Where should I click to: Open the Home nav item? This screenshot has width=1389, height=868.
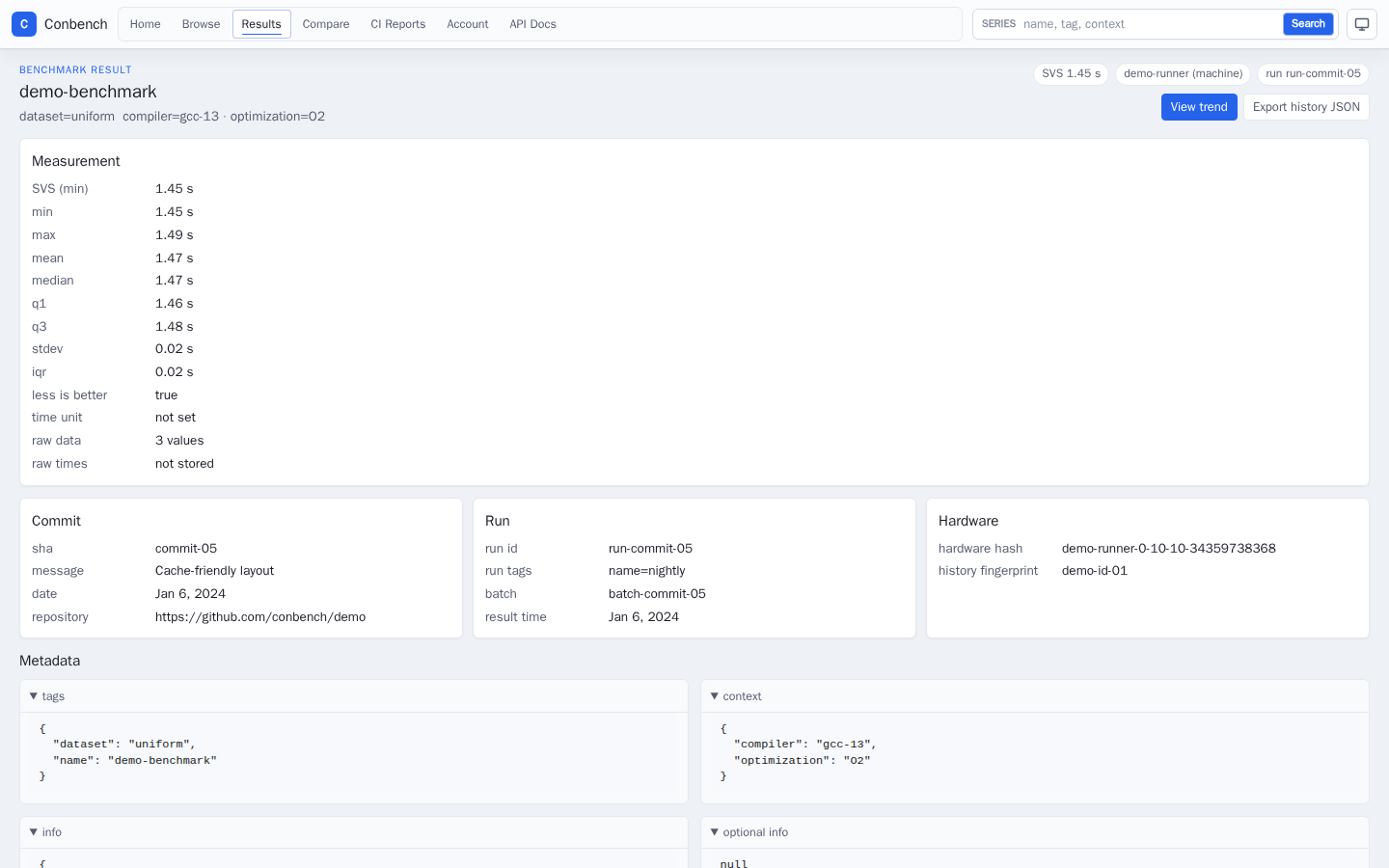coord(146,24)
